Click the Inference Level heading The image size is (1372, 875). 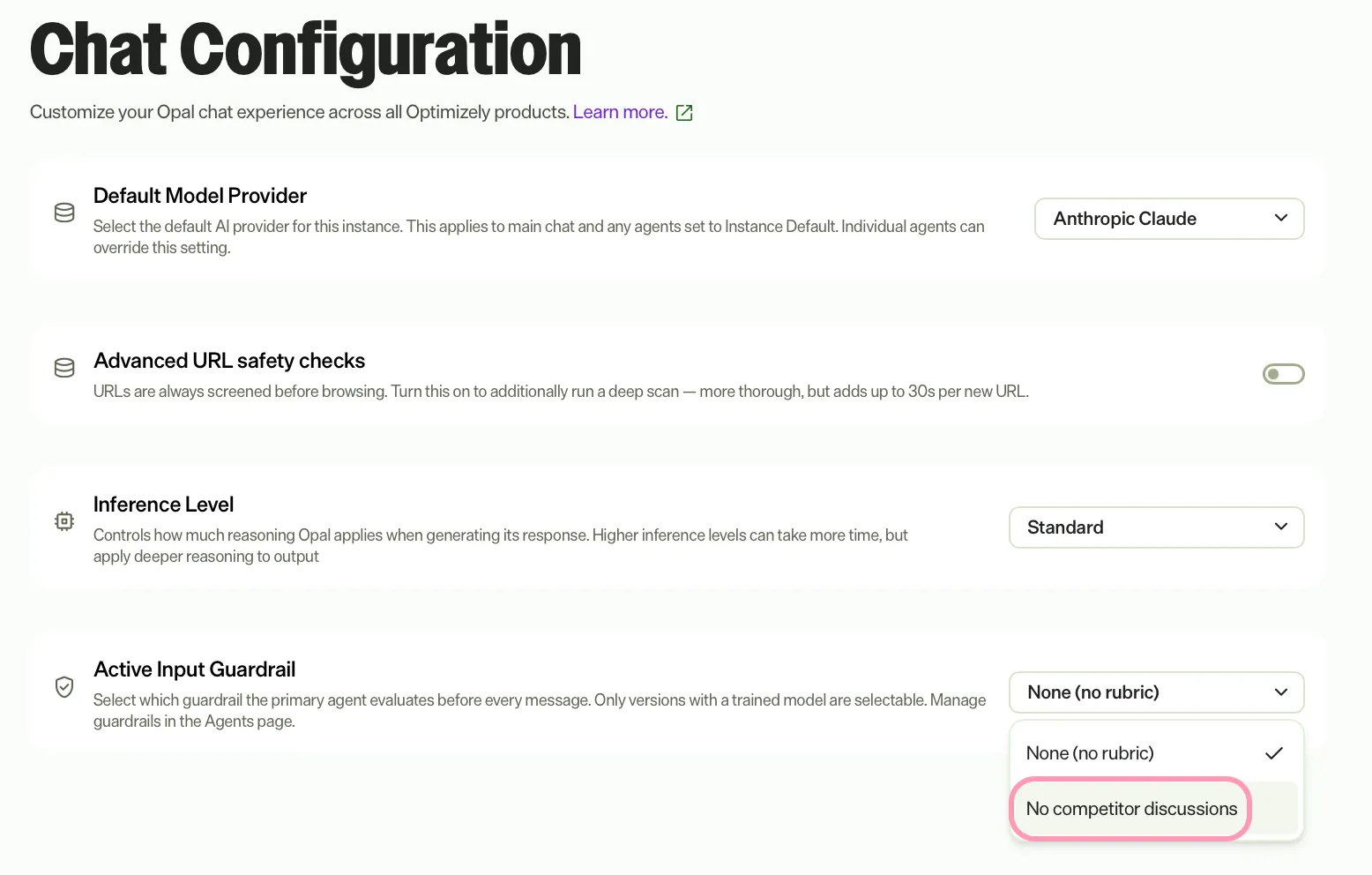click(x=164, y=505)
